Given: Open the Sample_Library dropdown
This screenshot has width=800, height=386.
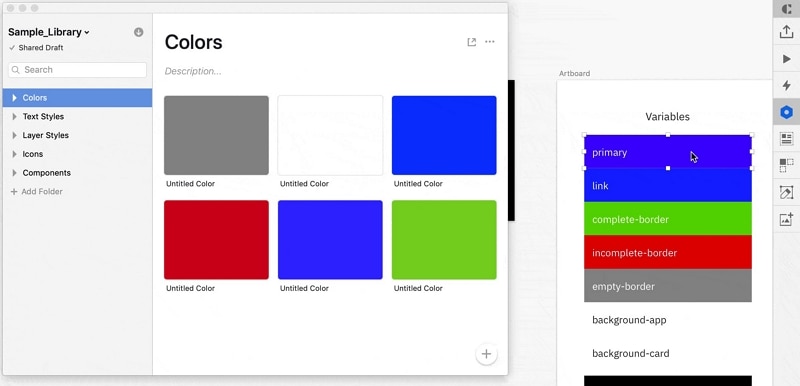Looking at the screenshot, I should 49,32.
